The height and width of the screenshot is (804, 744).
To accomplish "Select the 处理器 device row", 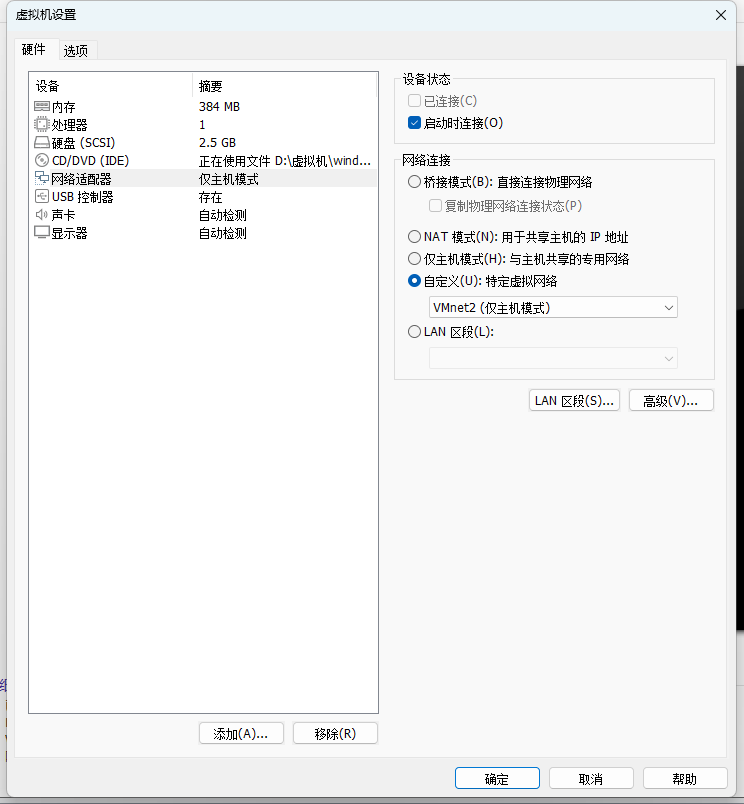I will coord(204,125).
